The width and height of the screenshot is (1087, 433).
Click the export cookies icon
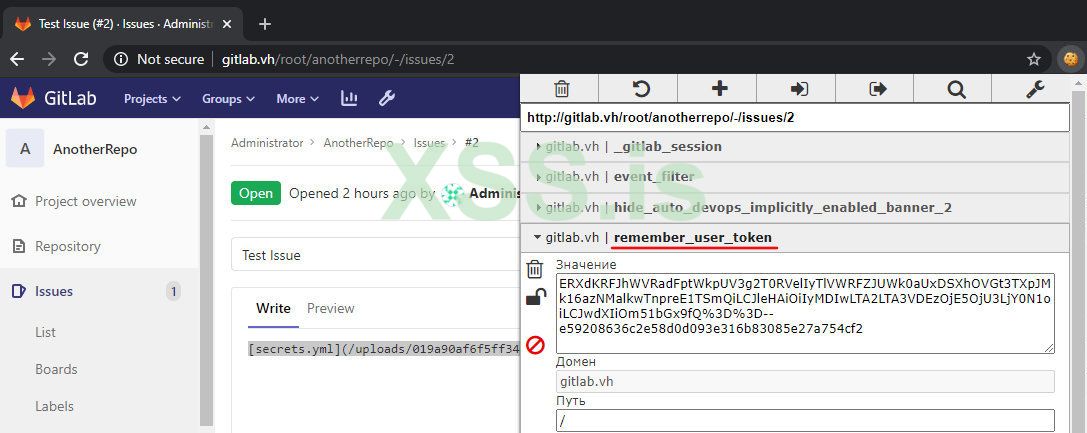(x=878, y=89)
